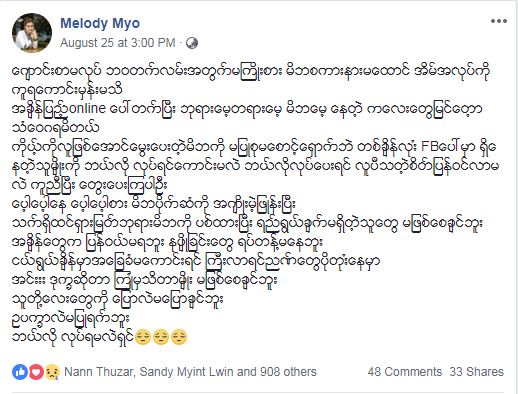The height and width of the screenshot is (394, 518).
Task: Open the Melody Myo profile name link
Action: pyautogui.click(x=100, y=23)
